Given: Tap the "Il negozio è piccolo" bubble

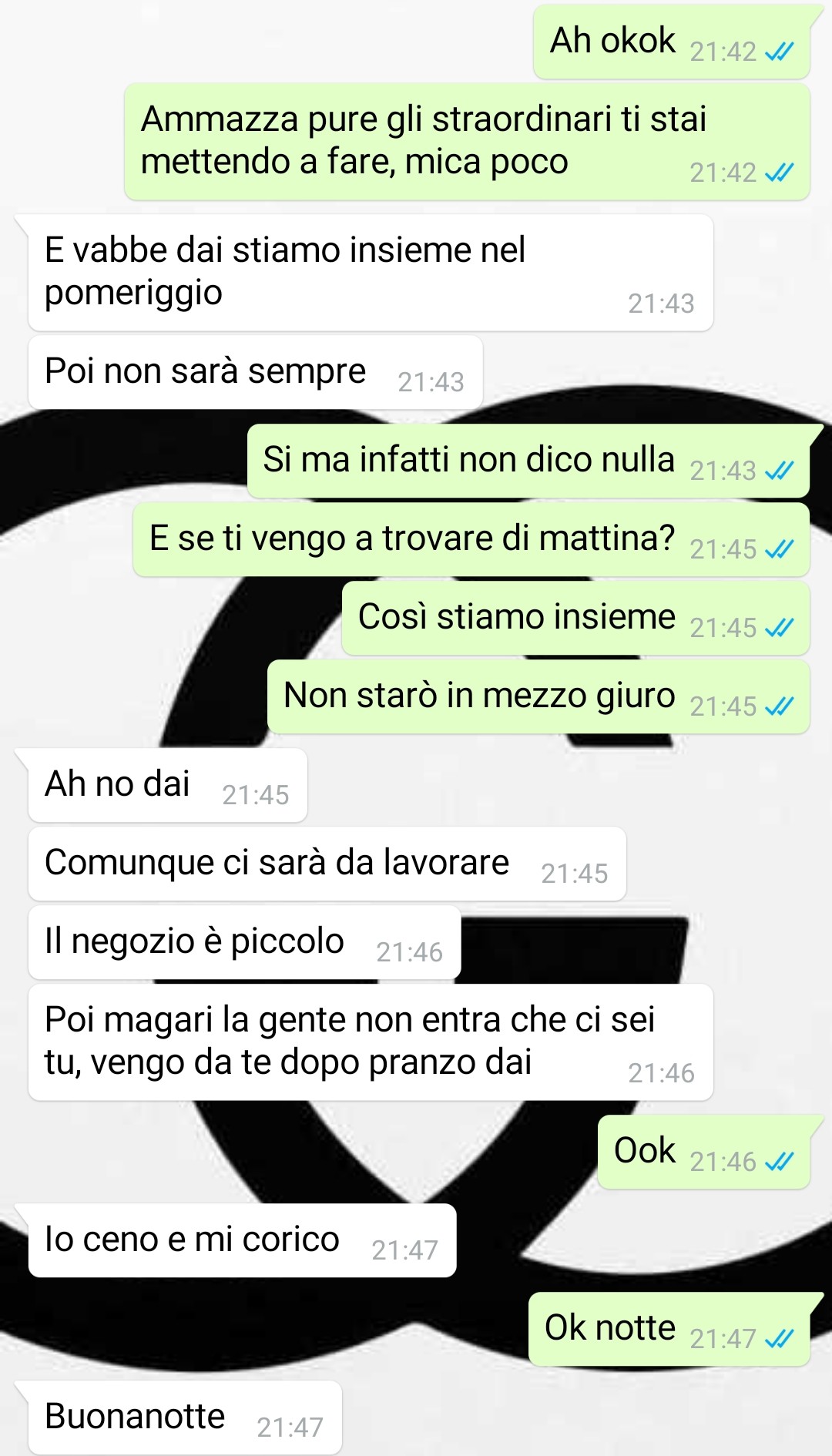Looking at the screenshot, I should tap(245, 942).
